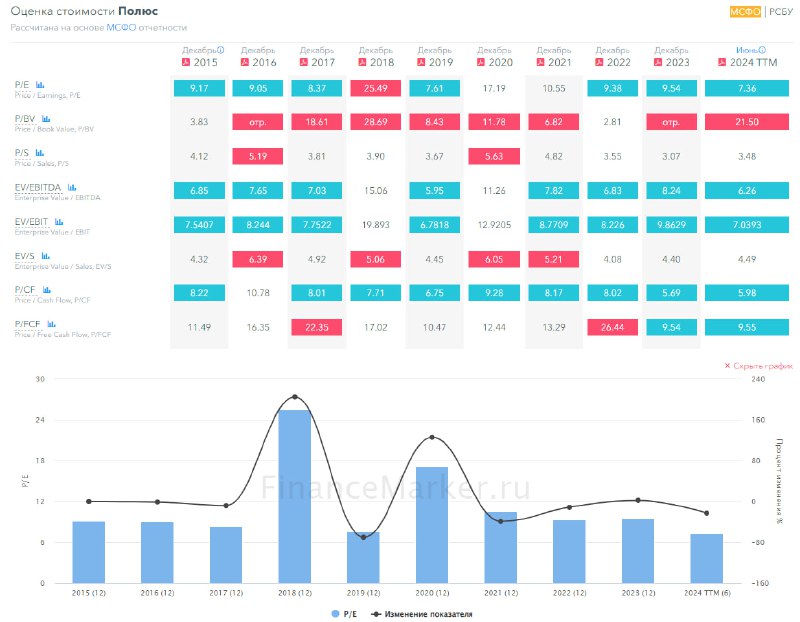Click the 2024 TTM (6) x-axis label
800x622 pixels.
(707, 593)
